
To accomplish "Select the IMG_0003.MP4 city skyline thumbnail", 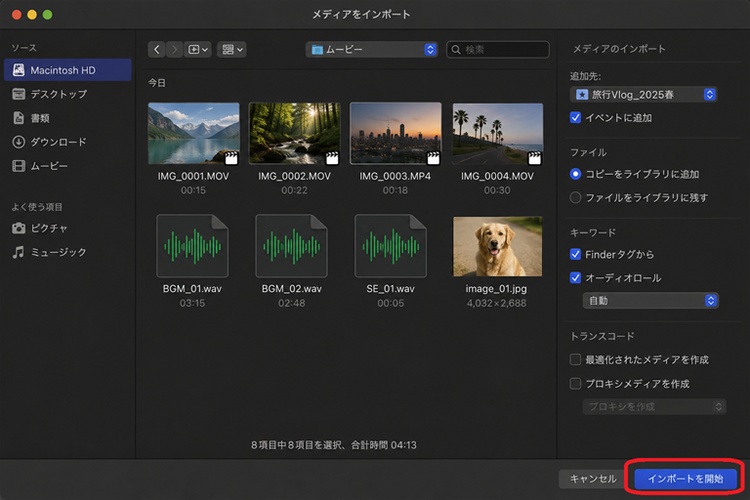I will coord(396,133).
